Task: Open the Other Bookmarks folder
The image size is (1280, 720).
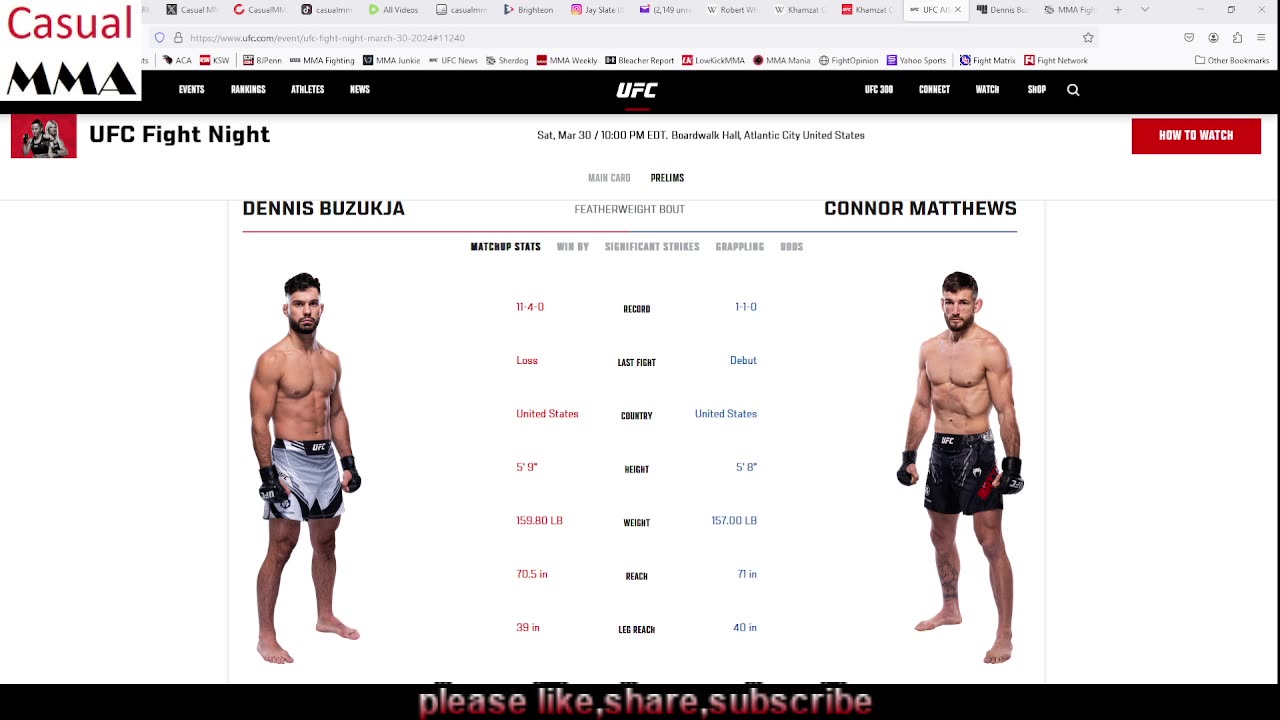Action: 1232,61
